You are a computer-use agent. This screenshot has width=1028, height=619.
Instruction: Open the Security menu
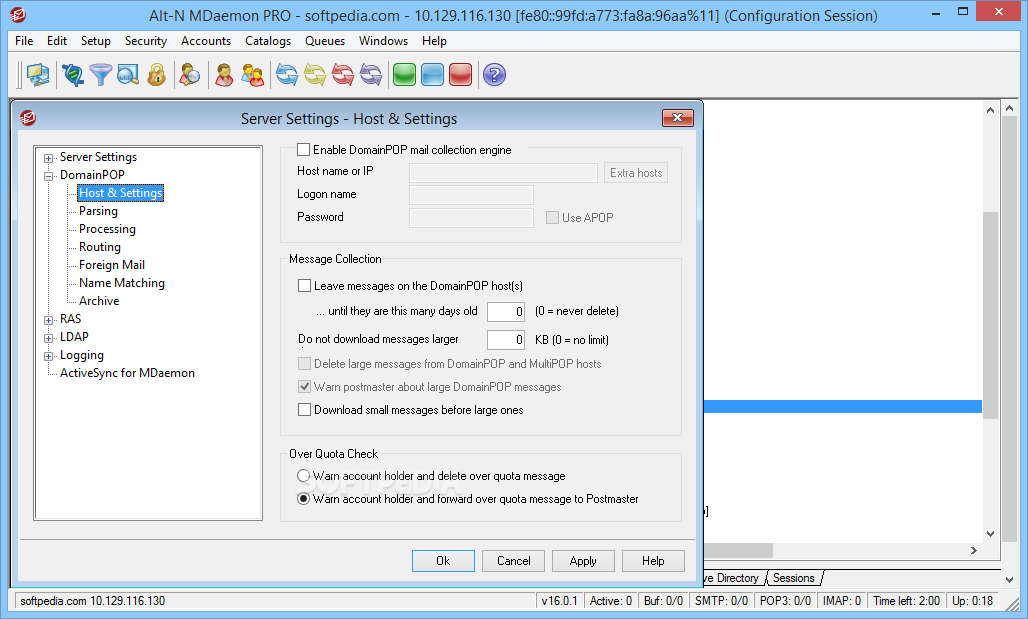tap(146, 41)
